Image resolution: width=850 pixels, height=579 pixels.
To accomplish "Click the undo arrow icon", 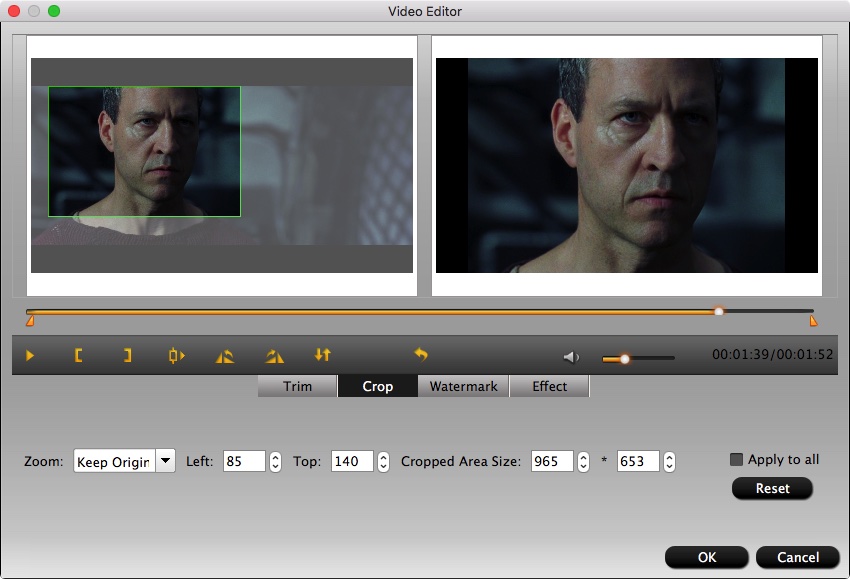I will tap(421, 355).
